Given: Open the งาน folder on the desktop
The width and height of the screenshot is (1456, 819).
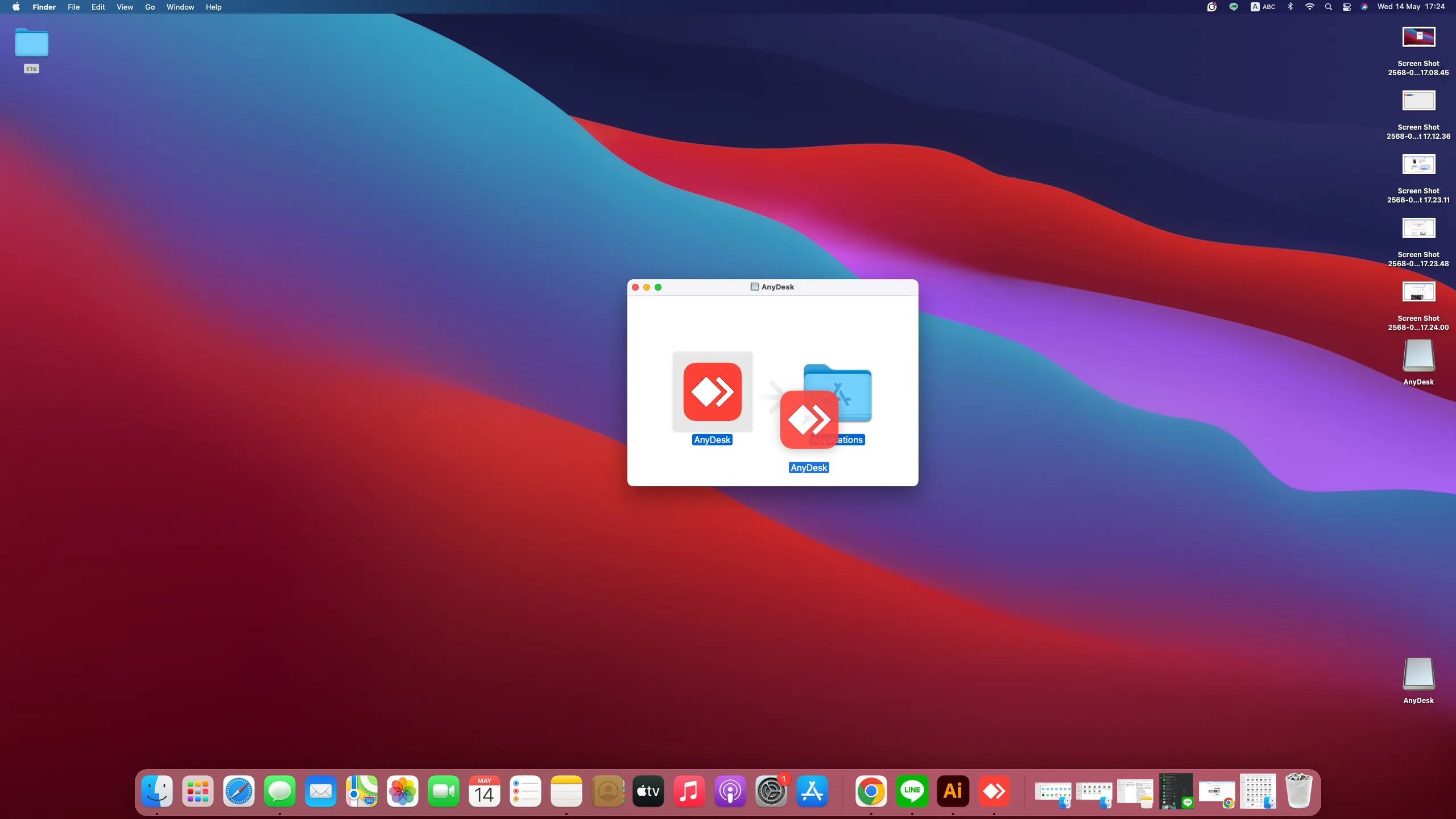Looking at the screenshot, I should (31, 43).
